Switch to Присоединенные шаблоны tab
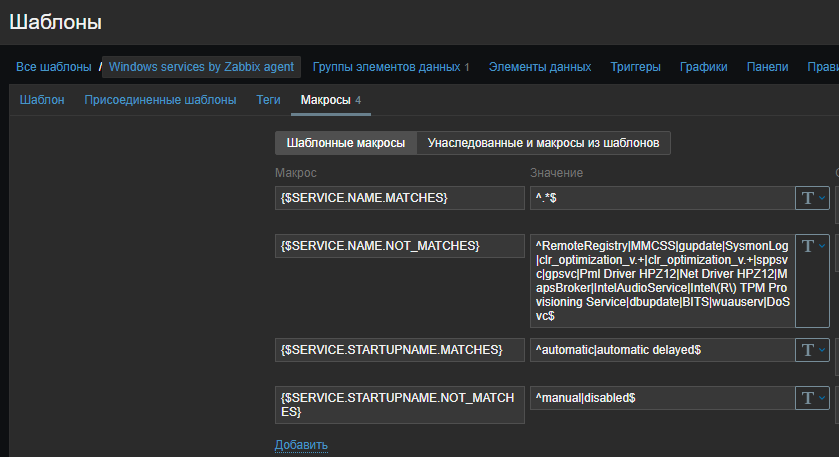The width and height of the screenshot is (839, 457). tap(160, 99)
